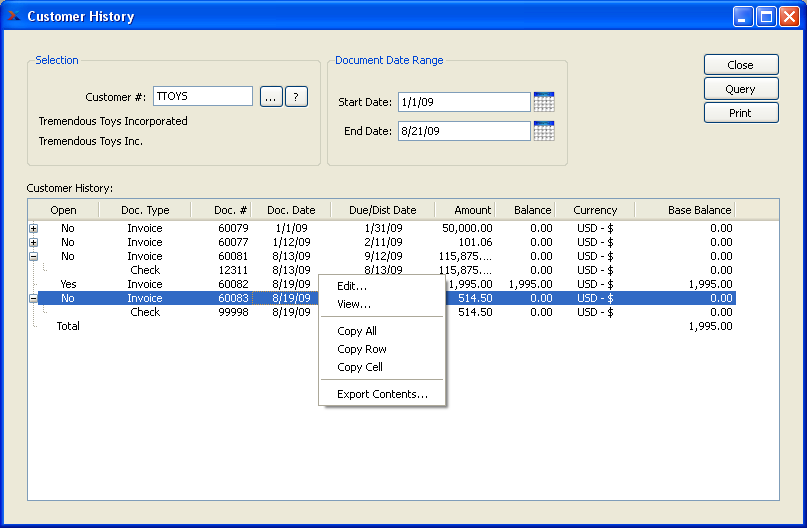Choose View... from the context menu
Viewport: 807px width, 528px height.
point(354,304)
